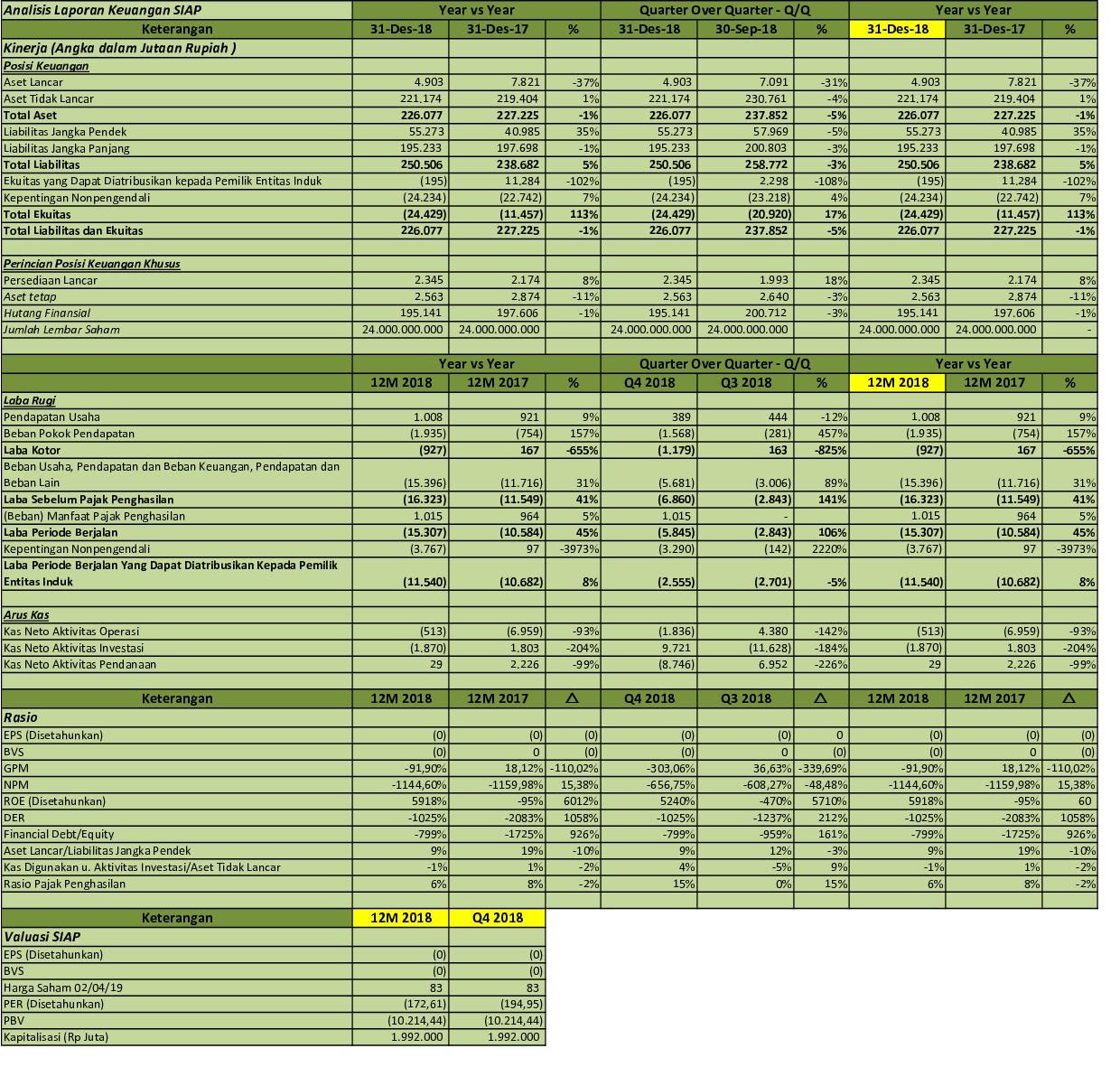Select the Valuasi SIAP label
The image size is (1120, 1067).
click(41, 936)
